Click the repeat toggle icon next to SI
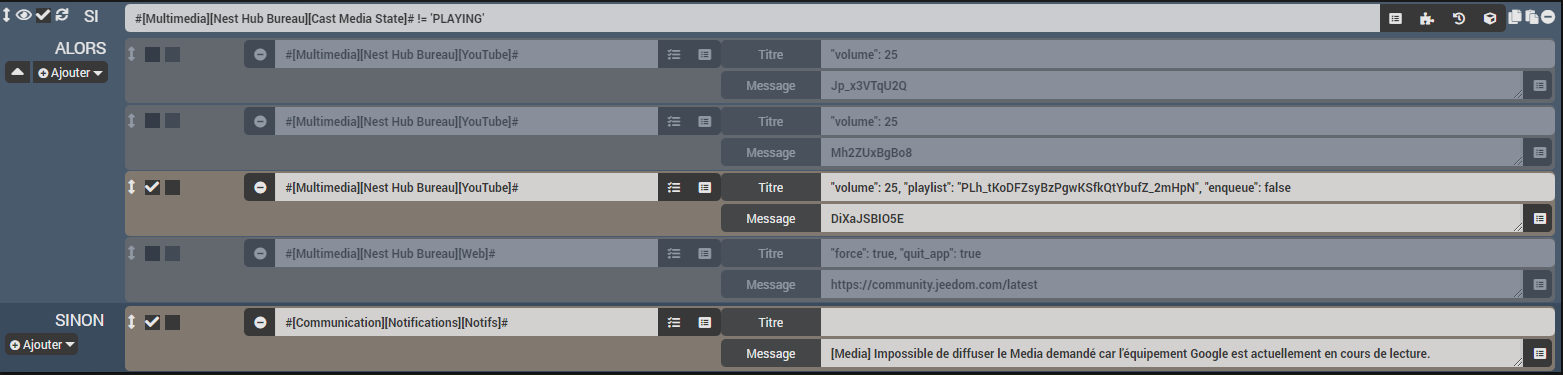1563x375 pixels. [x=62, y=14]
